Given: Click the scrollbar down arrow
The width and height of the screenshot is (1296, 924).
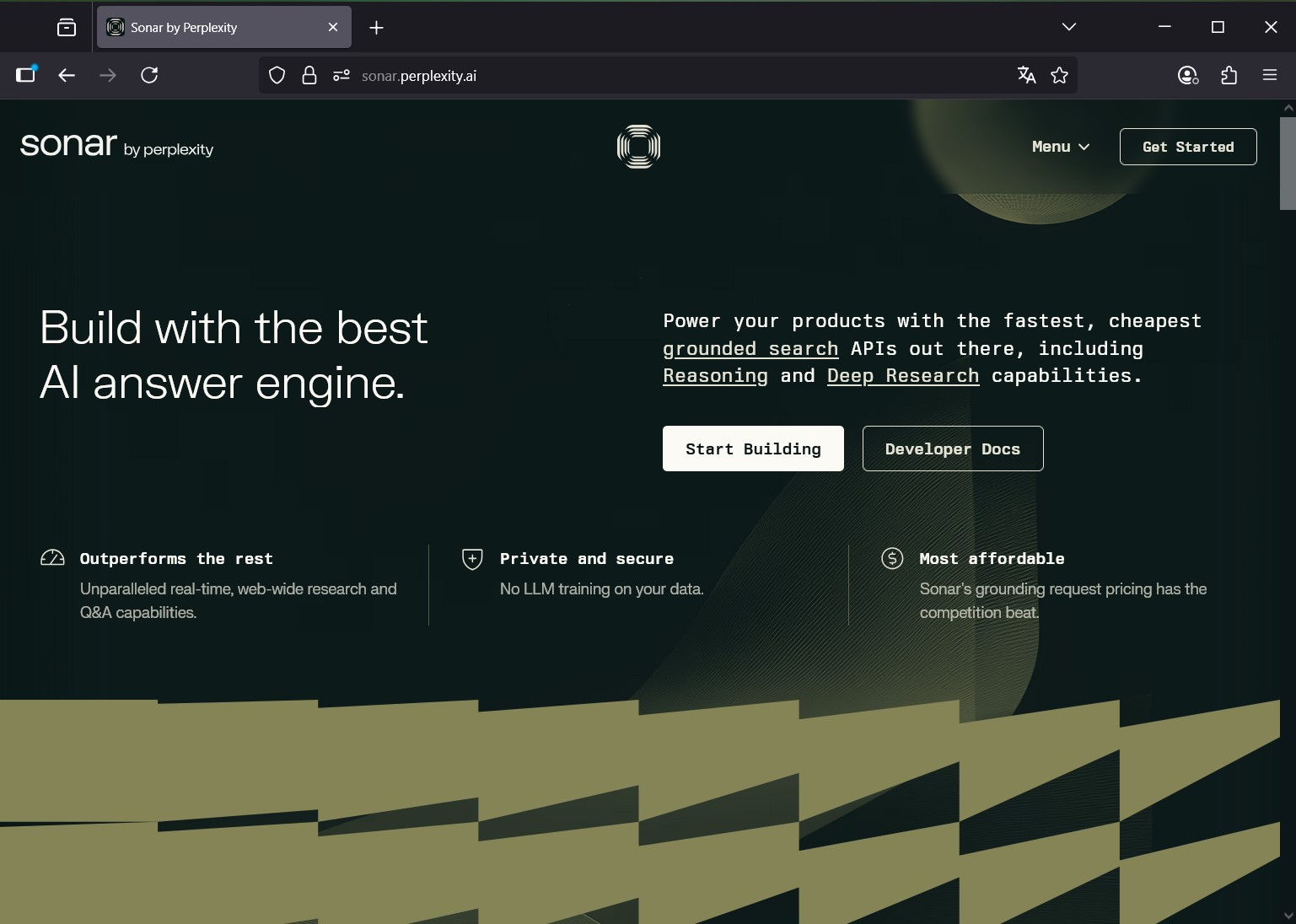Looking at the screenshot, I should tap(1288, 916).
